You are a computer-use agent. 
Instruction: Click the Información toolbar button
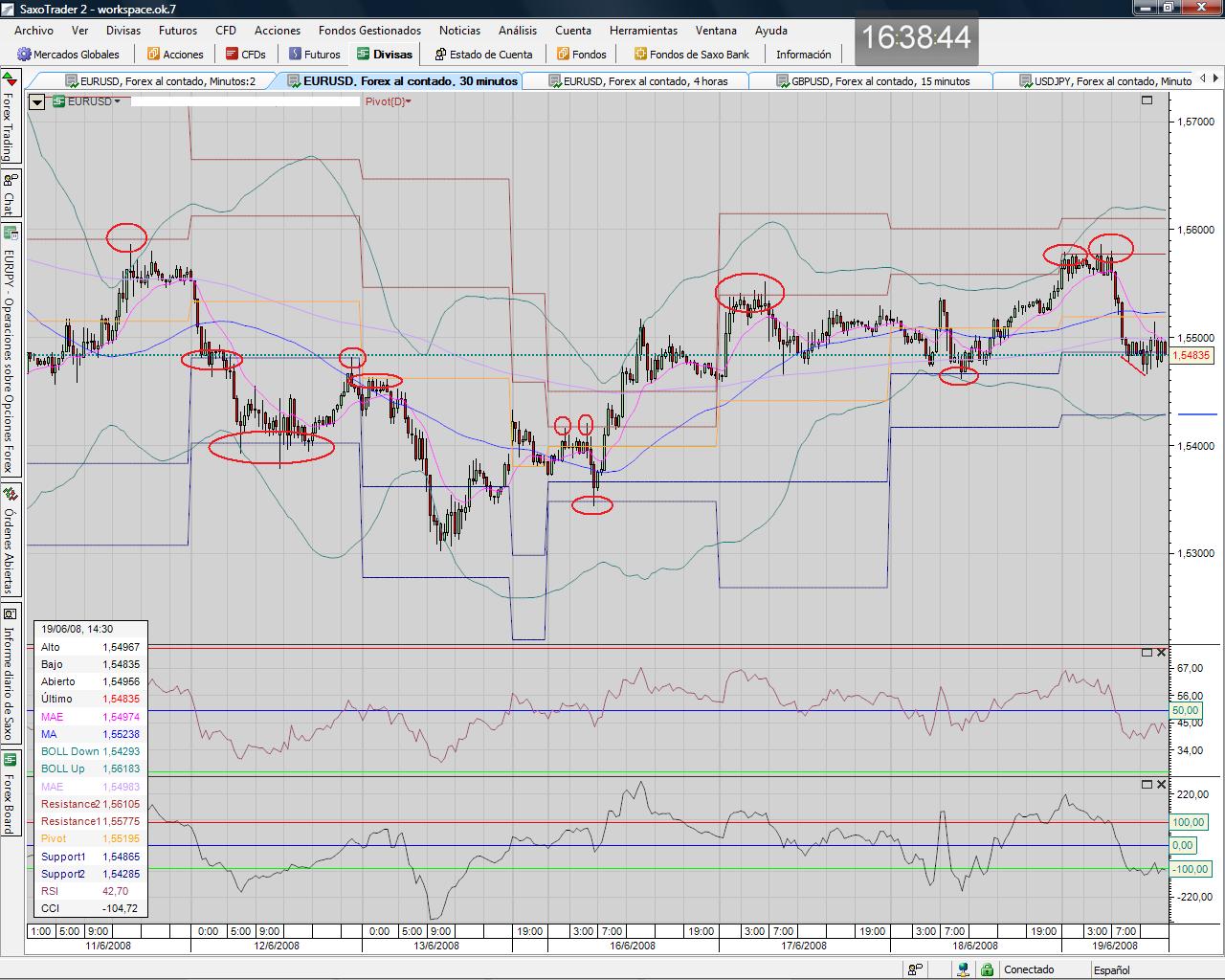tap(803, 55)
